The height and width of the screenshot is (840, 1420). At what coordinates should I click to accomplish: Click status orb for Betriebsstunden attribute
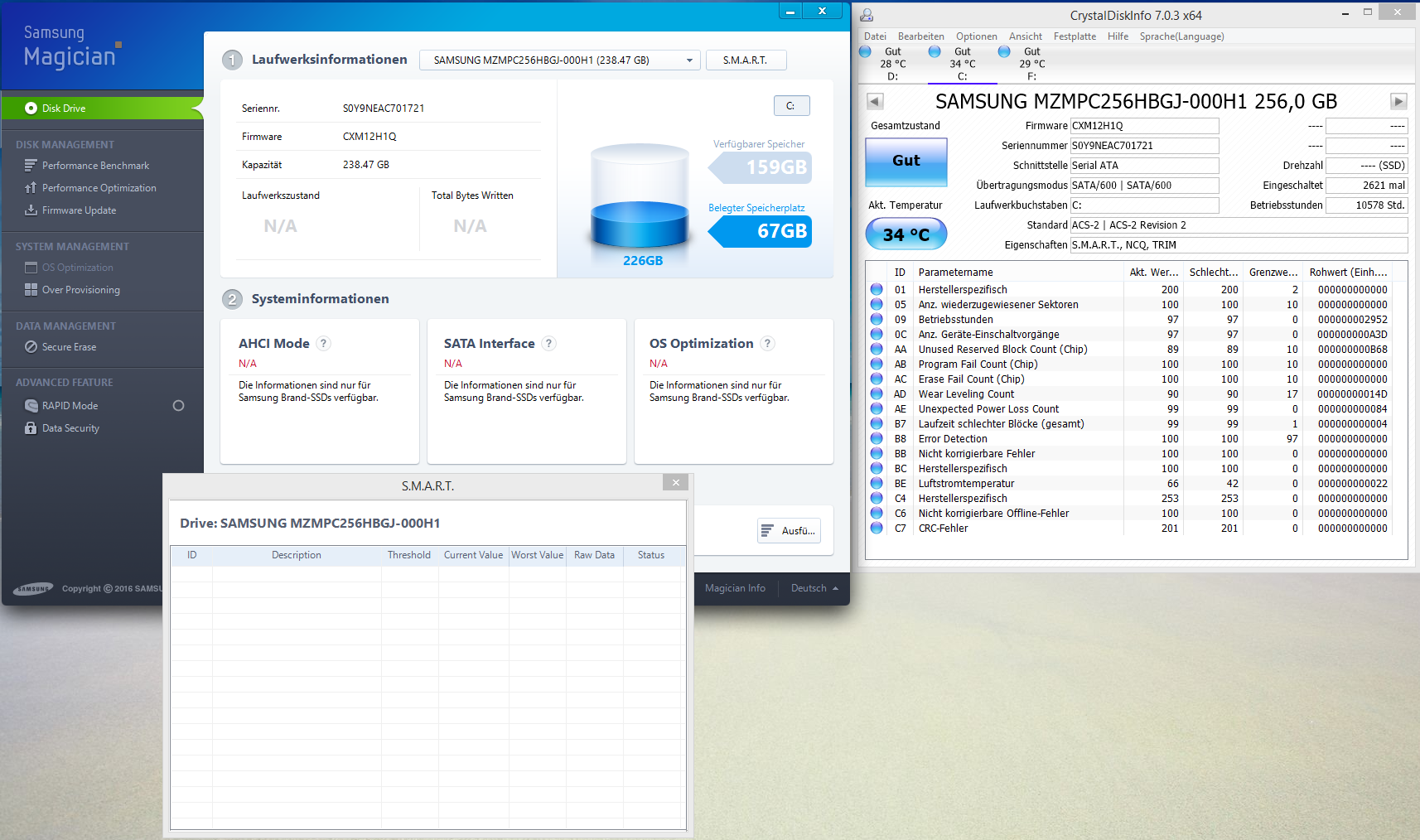[x=877, y=320]
